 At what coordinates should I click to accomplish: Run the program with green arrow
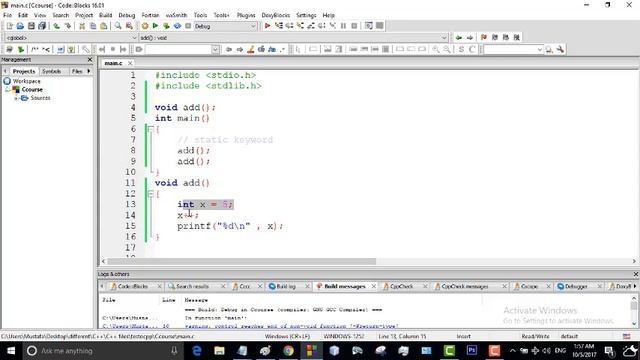pyautogui.click(x=155, y=26)
